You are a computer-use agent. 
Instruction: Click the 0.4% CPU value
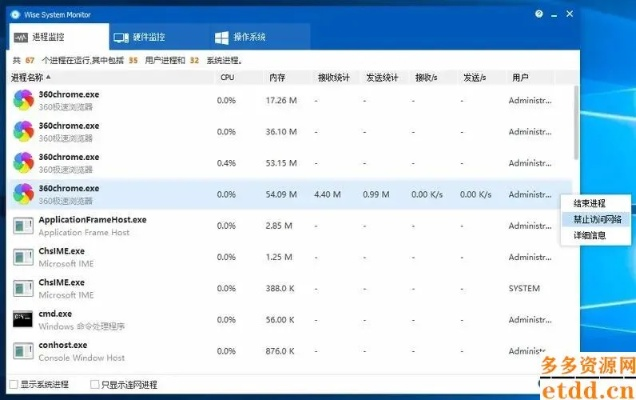tap(226, 163)
